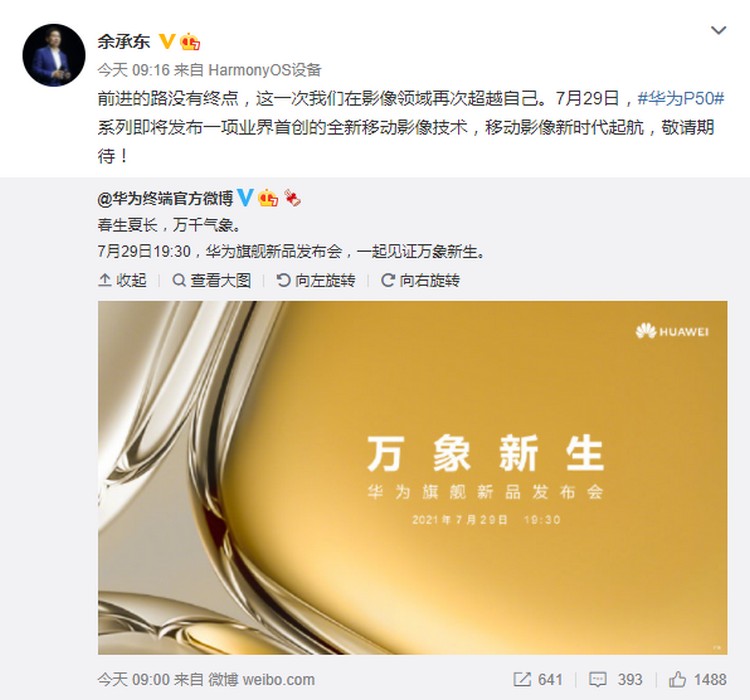
Task: Click the membership crown badge beside 余承东
Action: [190, 42]
